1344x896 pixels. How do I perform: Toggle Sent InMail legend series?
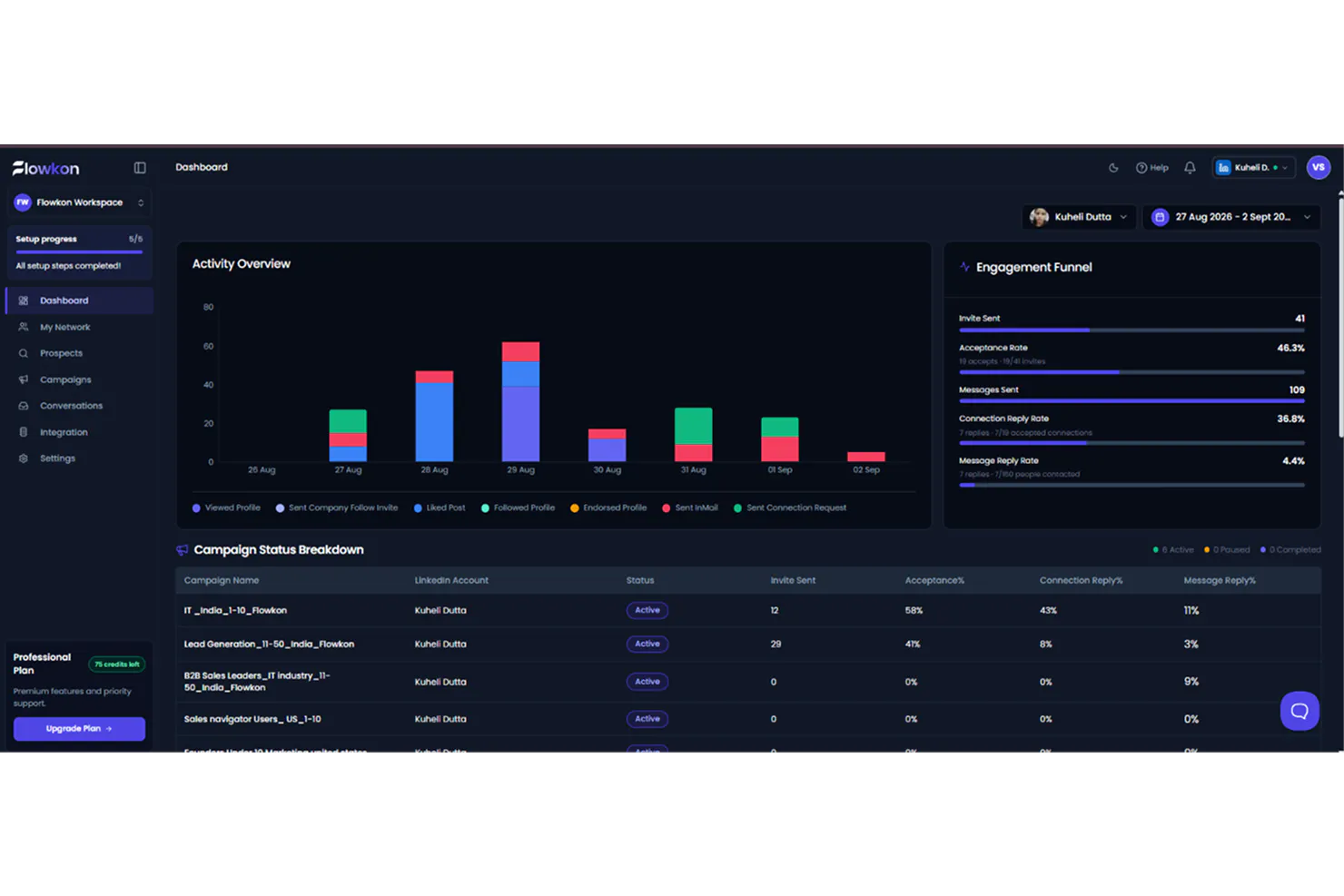(x=690, y=508)
